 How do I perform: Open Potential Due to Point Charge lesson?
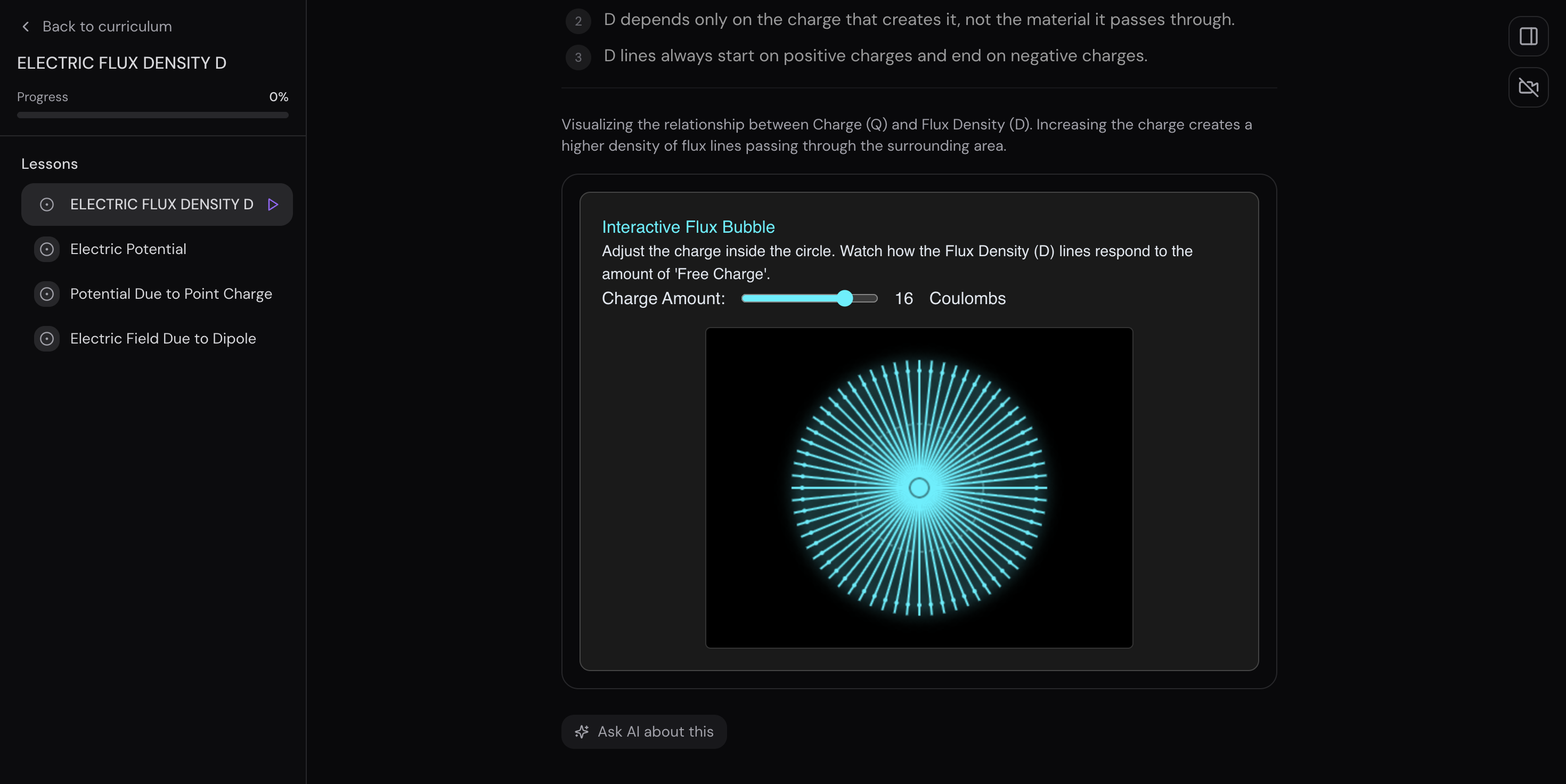(x=171, y=294)
